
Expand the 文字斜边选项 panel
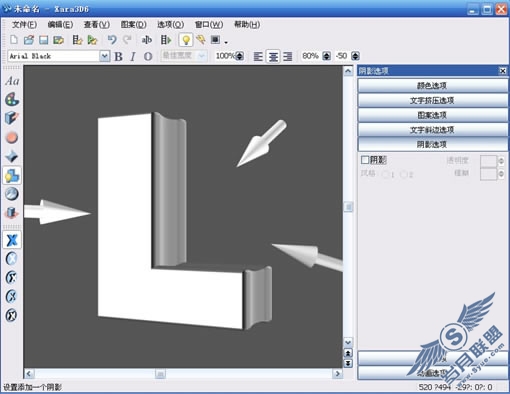coord(432,130)
